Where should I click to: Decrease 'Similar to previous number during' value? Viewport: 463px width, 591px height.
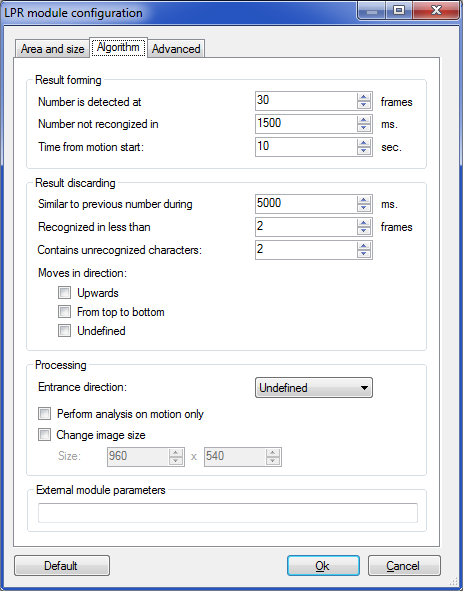click(x=363, y=208)
